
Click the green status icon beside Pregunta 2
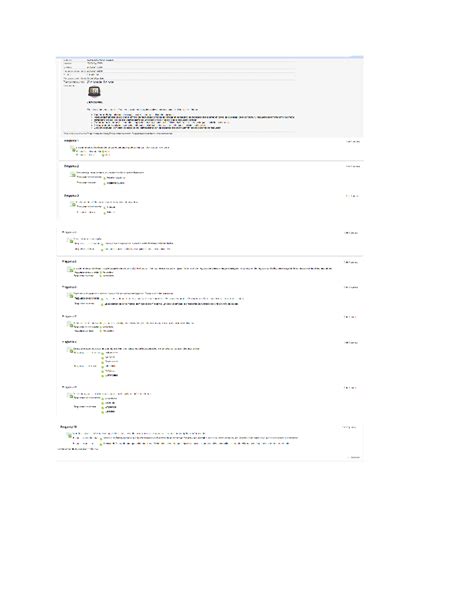point(73,174)
